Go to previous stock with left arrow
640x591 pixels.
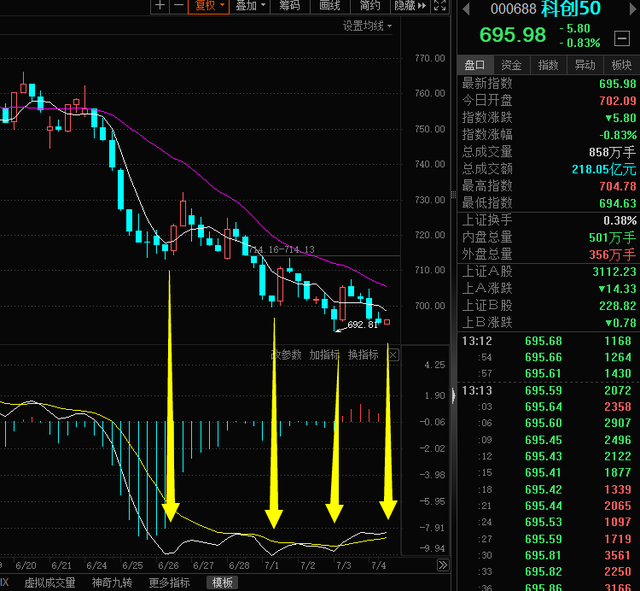pos(466,9)
